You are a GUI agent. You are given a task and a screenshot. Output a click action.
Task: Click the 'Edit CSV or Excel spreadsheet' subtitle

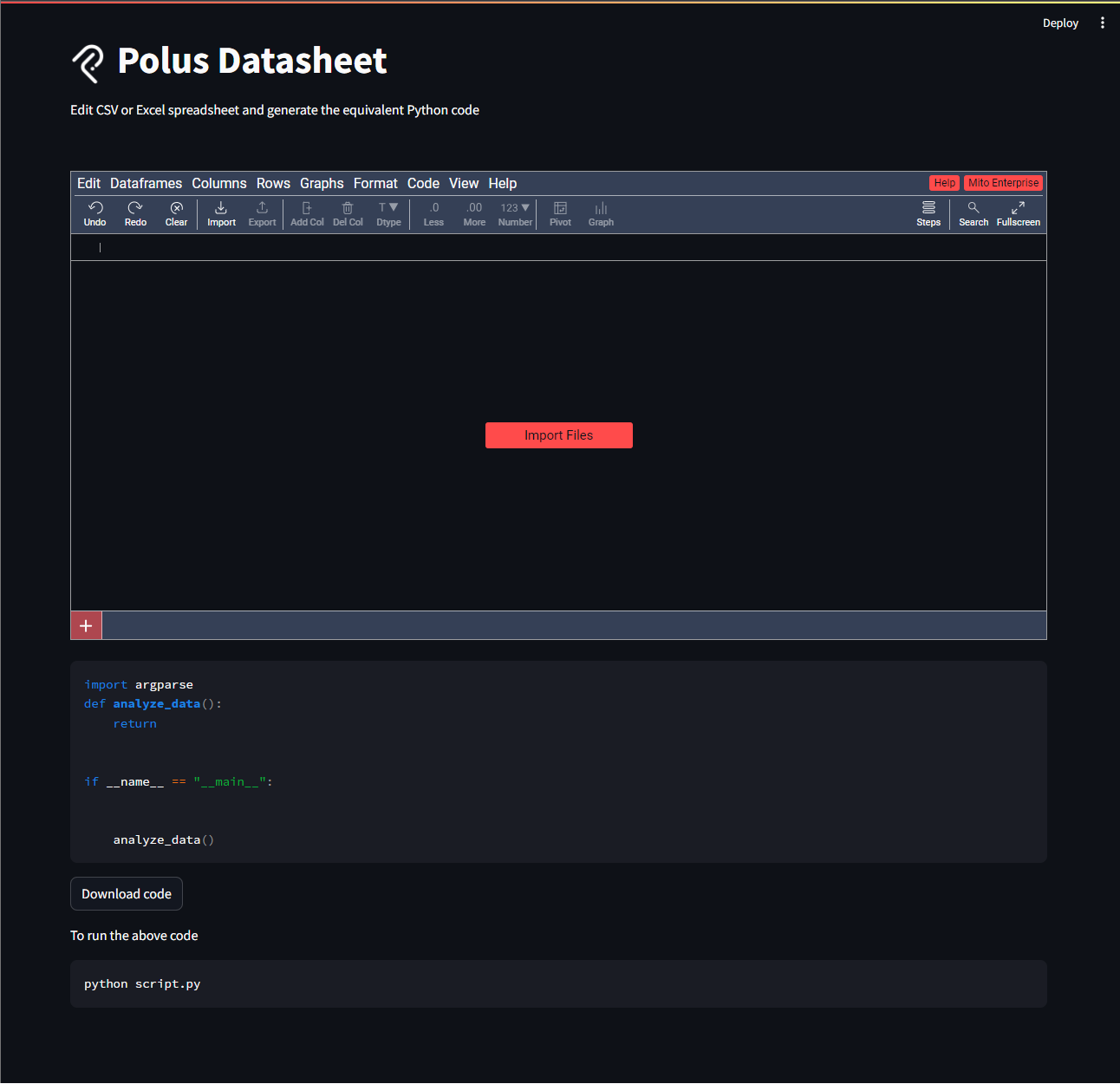pyautogui.click(x=275, y=110)
